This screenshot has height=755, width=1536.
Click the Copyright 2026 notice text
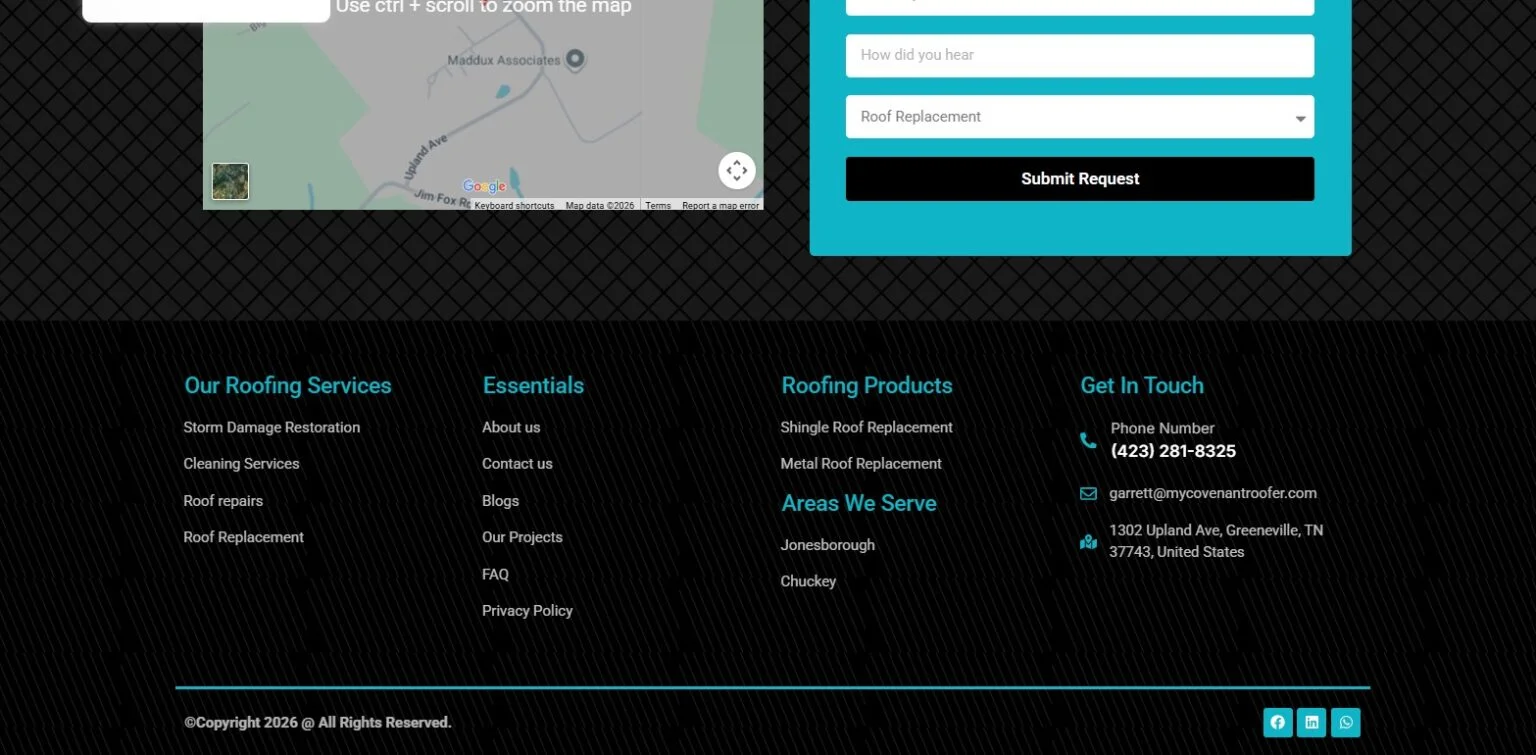coord(318,723)
